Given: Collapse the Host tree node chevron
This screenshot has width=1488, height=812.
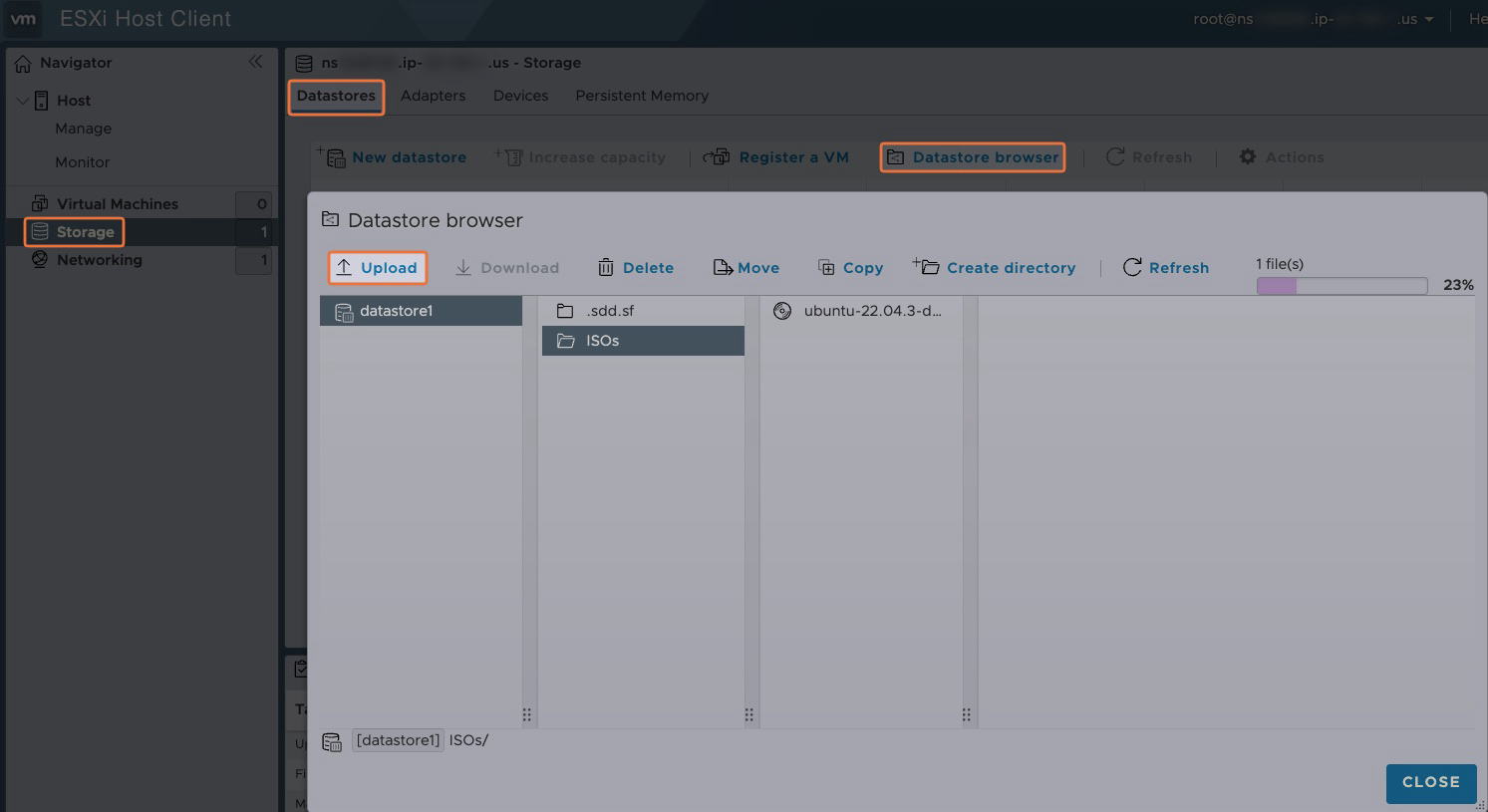Looking at the screenshot, I should point(23,101).
